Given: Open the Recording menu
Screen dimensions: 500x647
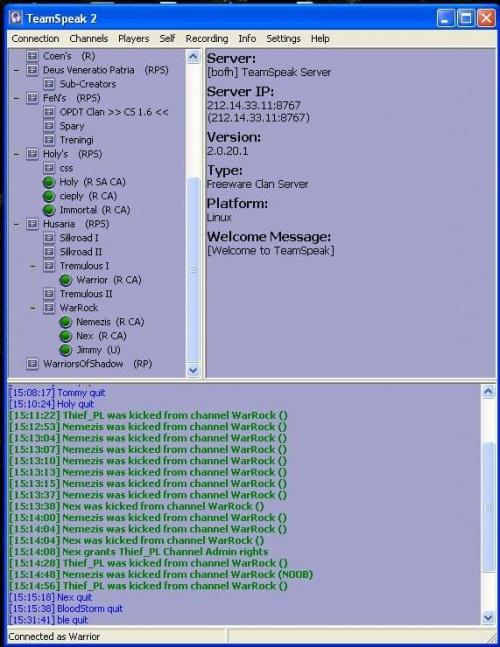Looking at the screenshot, I should coord(207,38).
